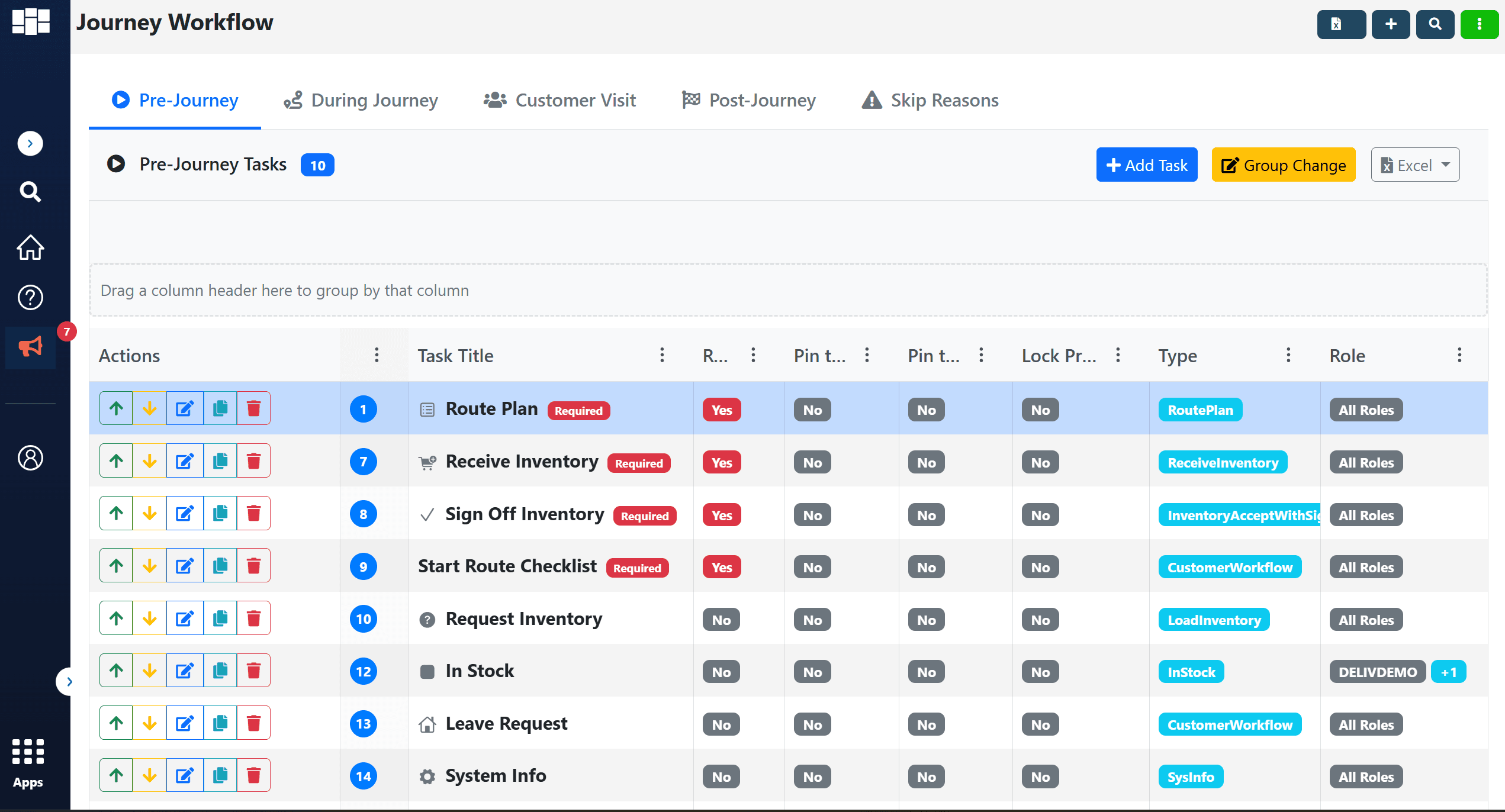Click Group Change button
Screen dimensions: 1505x812
point(1284,165)
